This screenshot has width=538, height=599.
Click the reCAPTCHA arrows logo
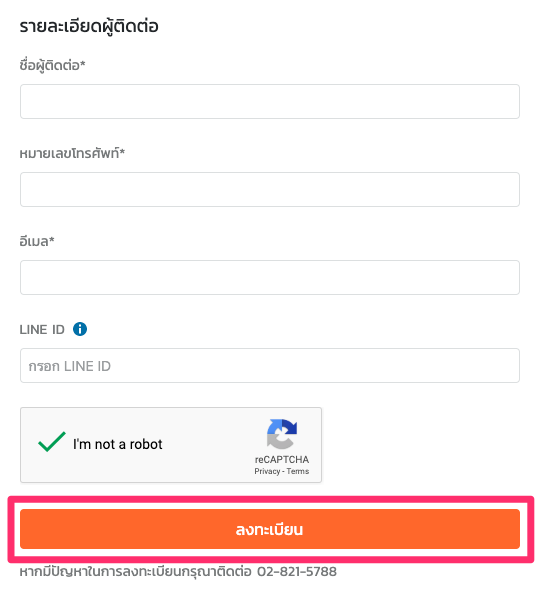coord(282,434)
